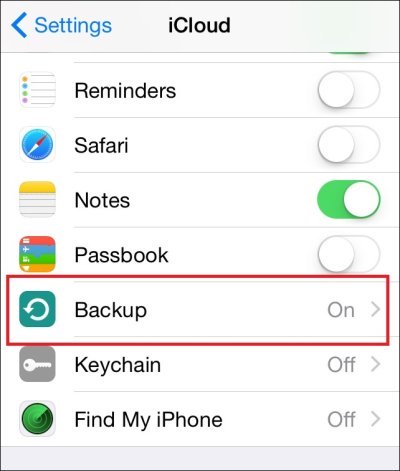400x471 pixels.
Task: Open the Find My iPhone label
Action: pos(148,419)
